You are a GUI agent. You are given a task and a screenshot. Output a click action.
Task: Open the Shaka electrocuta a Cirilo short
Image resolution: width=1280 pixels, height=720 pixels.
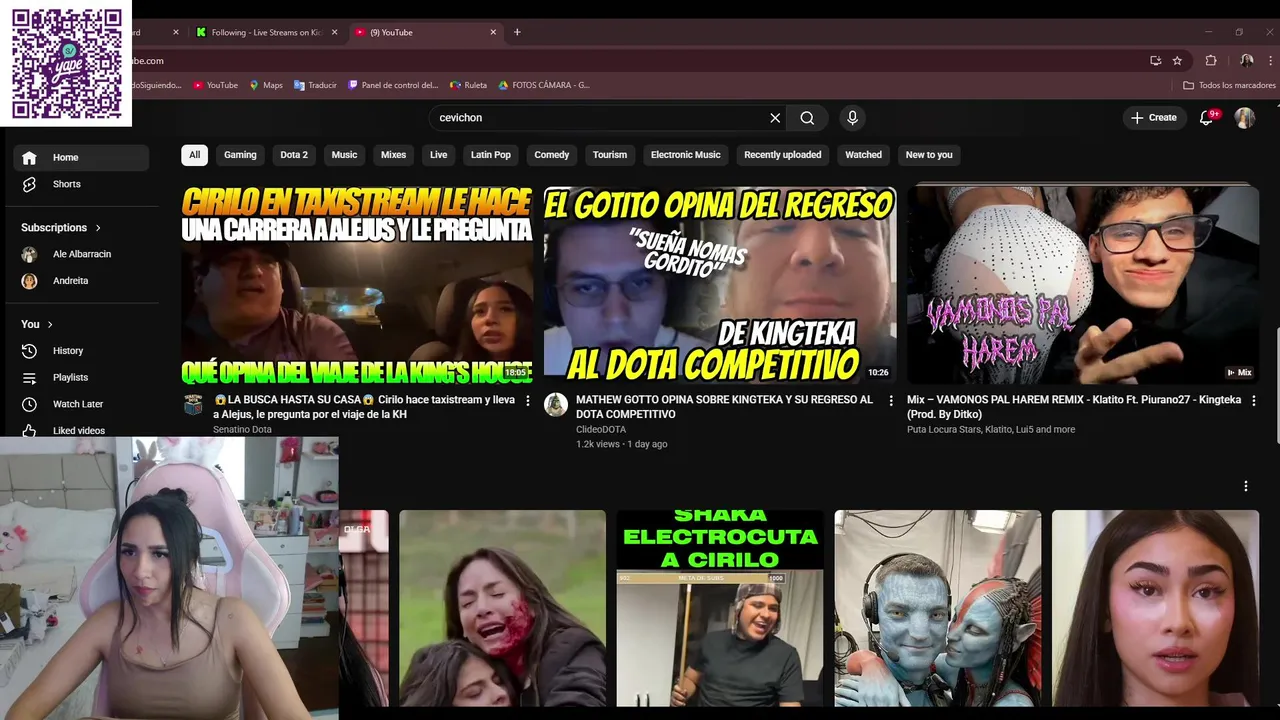(720, 608)
